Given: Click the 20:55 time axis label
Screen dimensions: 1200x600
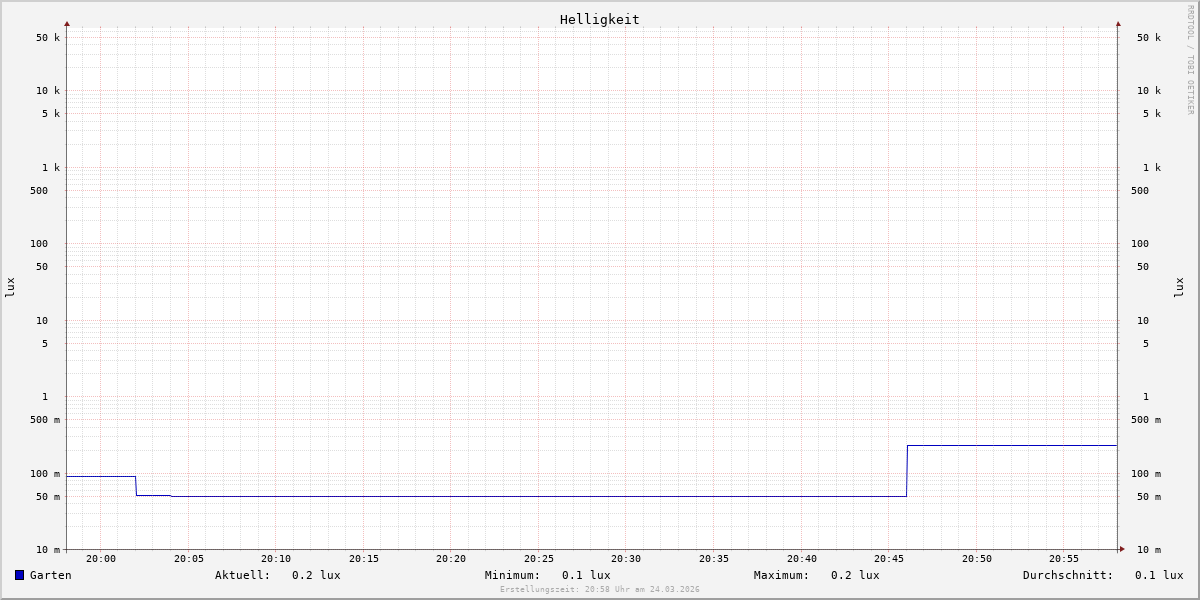Looking at the screenshot, I should [x=1064, y=559].
